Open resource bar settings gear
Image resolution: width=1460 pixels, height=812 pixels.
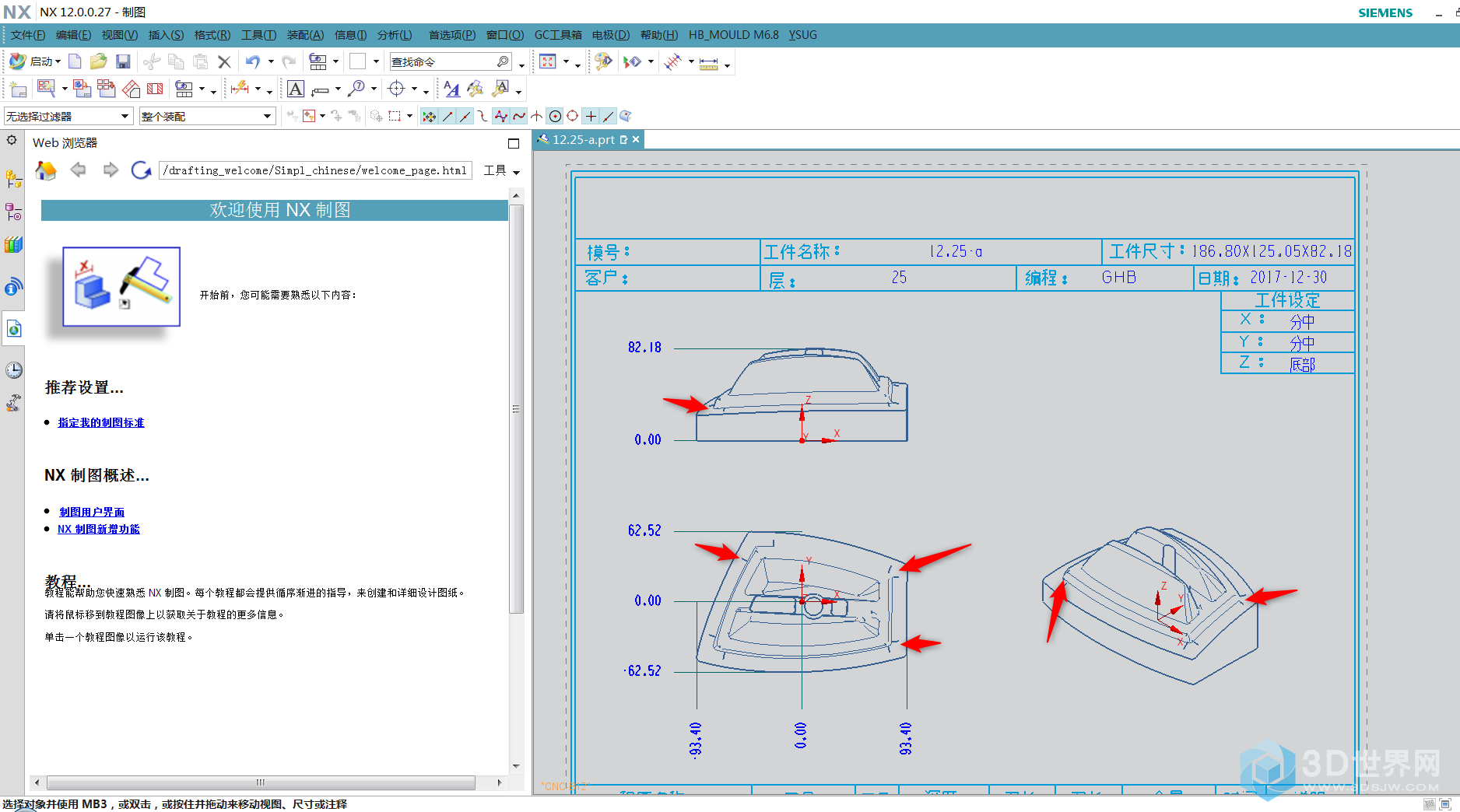click(12, 140)
